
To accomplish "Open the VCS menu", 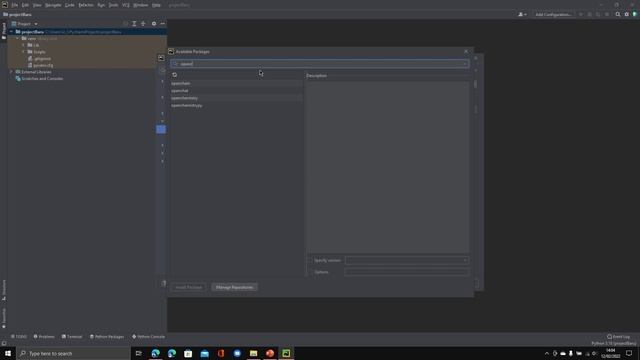I will tap(126, 5).
